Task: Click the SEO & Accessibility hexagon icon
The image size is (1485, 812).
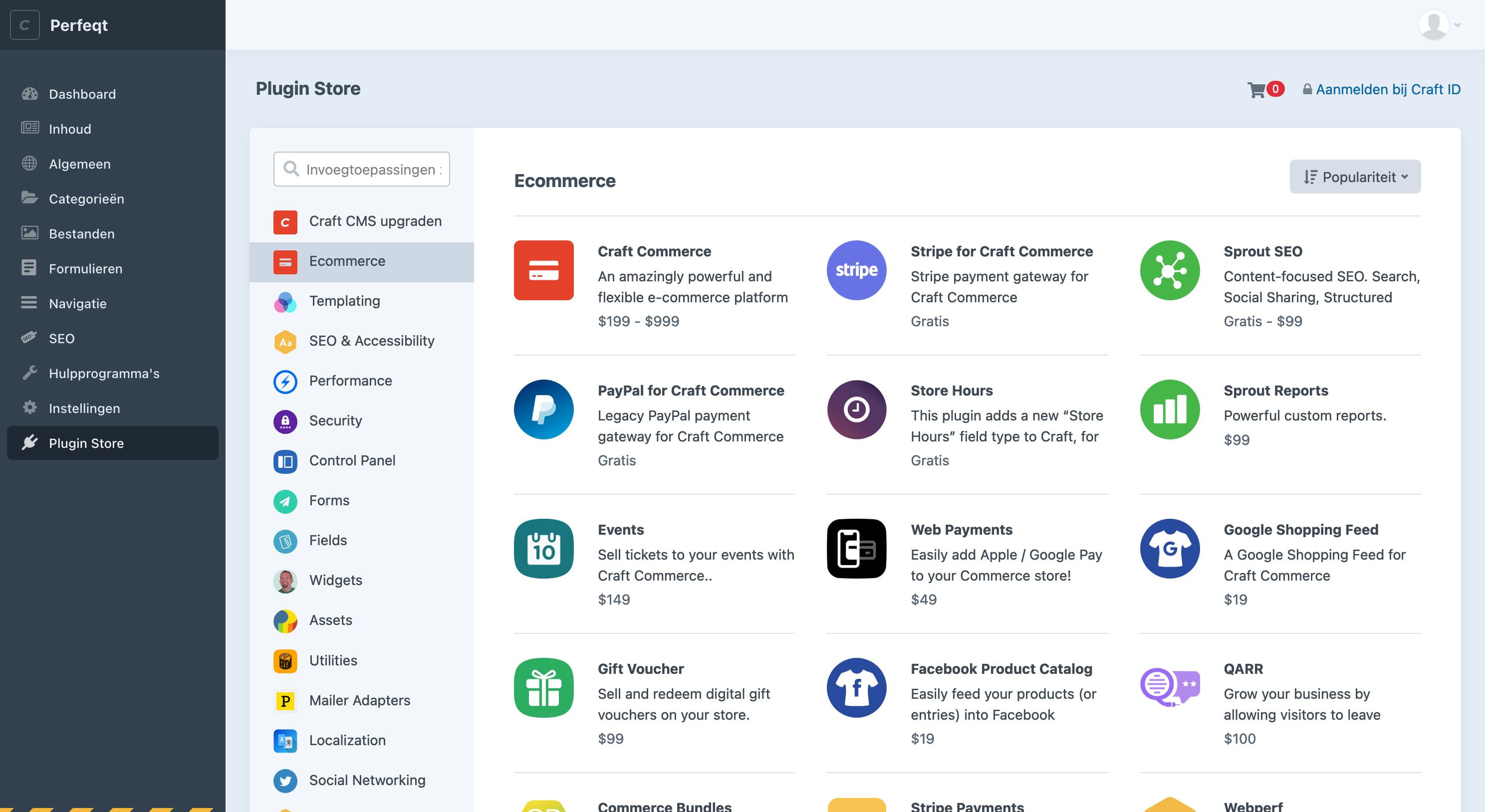Action: [x=285, y=342]
